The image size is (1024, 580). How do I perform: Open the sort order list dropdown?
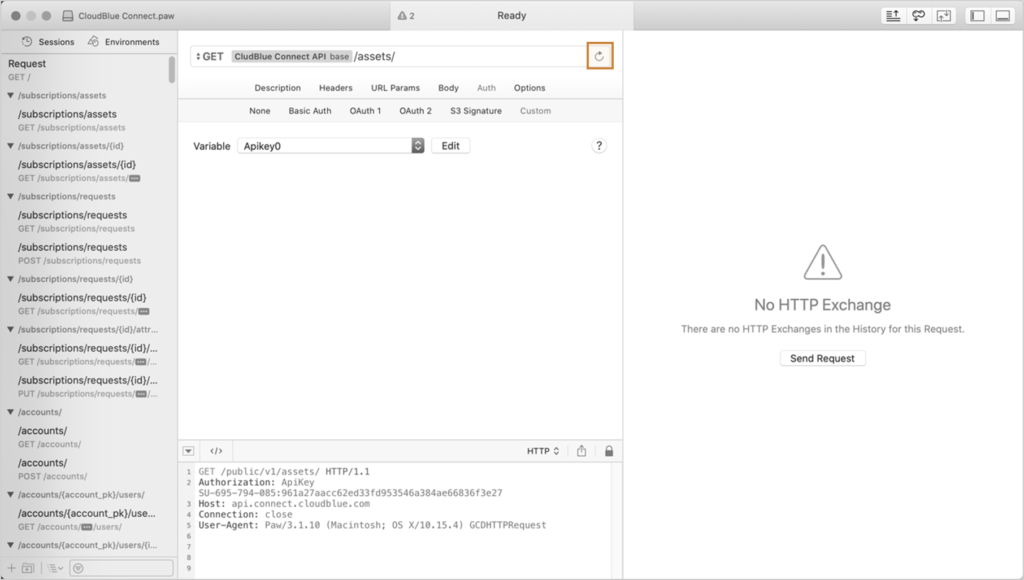pyautogui.click(x=56, y=568)
